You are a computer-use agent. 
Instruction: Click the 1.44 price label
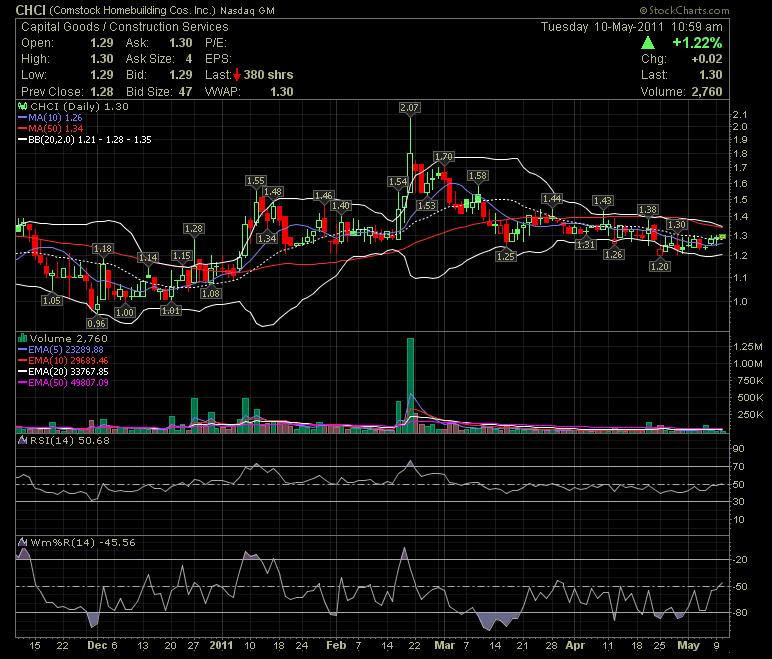click(x=552, y=198)
